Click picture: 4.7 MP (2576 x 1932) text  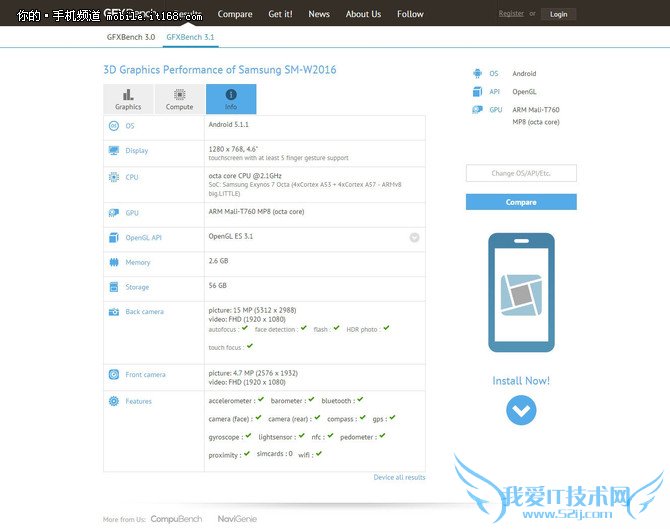click(253, 373)
